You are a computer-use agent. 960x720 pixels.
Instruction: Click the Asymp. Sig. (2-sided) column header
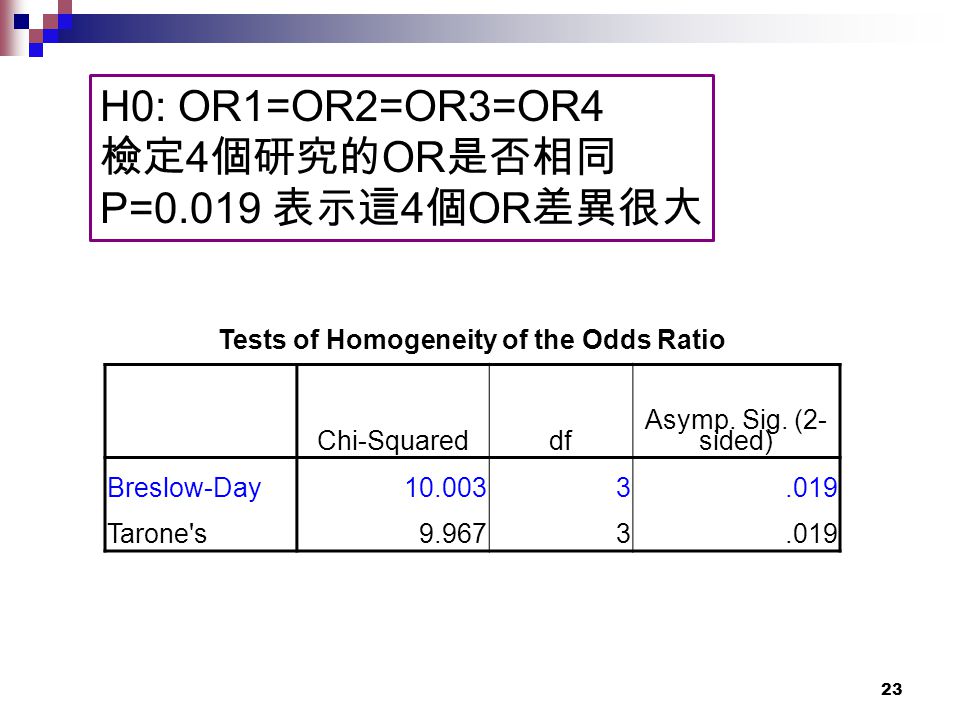click(736, 430)
